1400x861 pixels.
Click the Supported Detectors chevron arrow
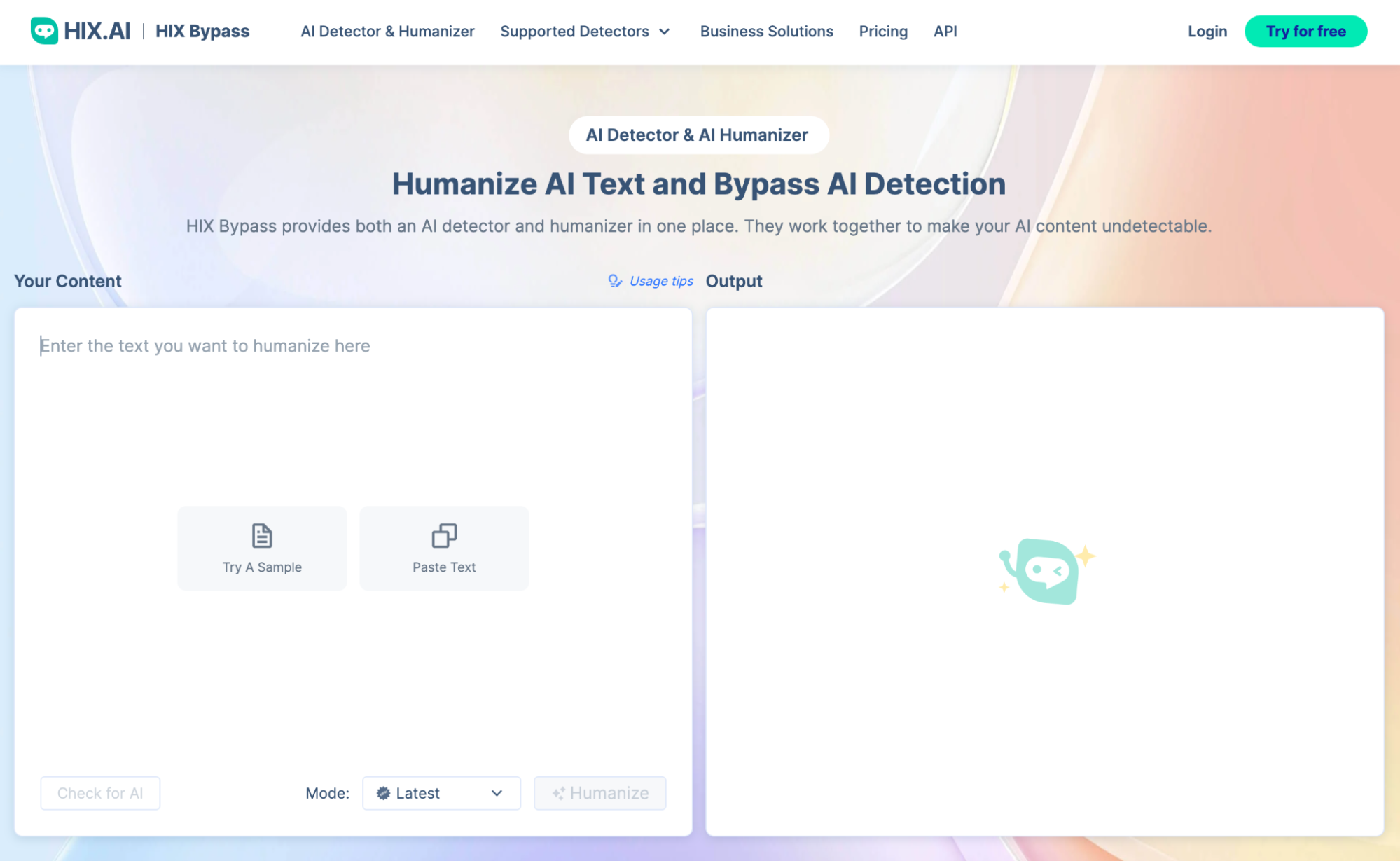coord(665,32)
